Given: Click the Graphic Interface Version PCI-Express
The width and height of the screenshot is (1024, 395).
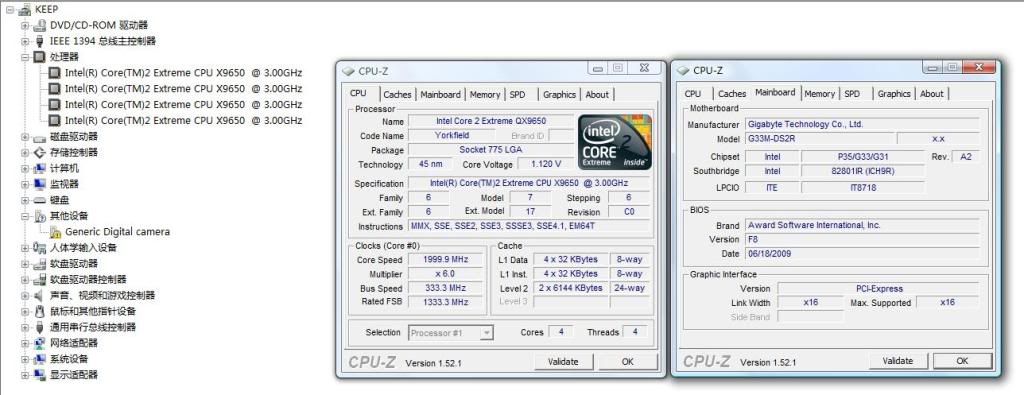Looking at the screenshot, I should pyautogui.click(x=878, y=289).
